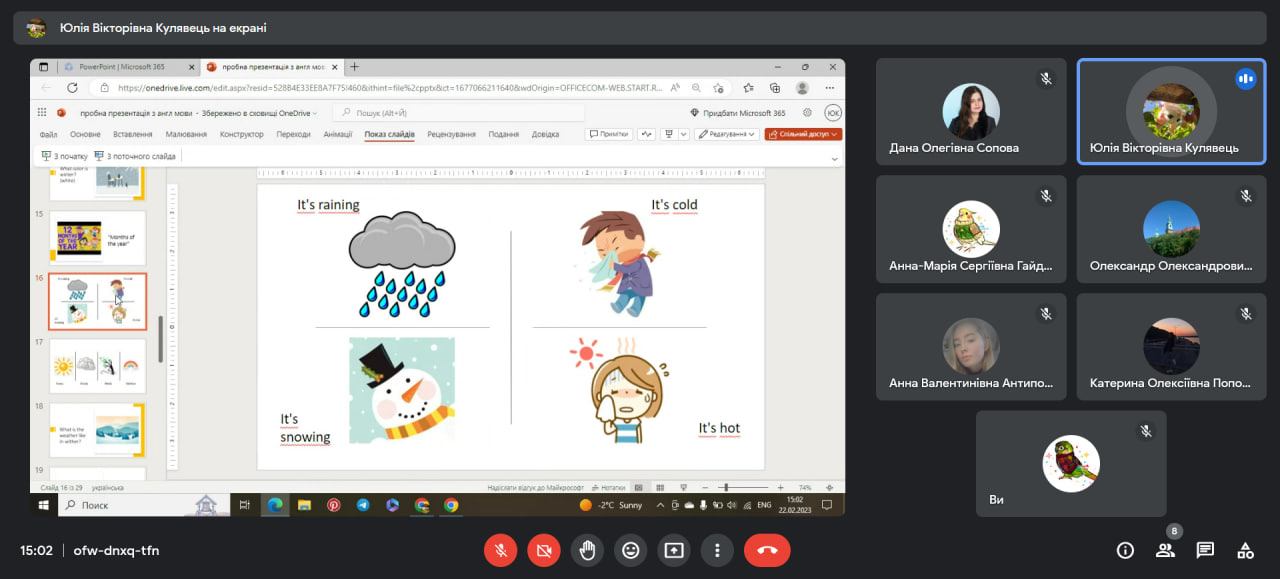Turn on your camera

click(x=544, y=550)
